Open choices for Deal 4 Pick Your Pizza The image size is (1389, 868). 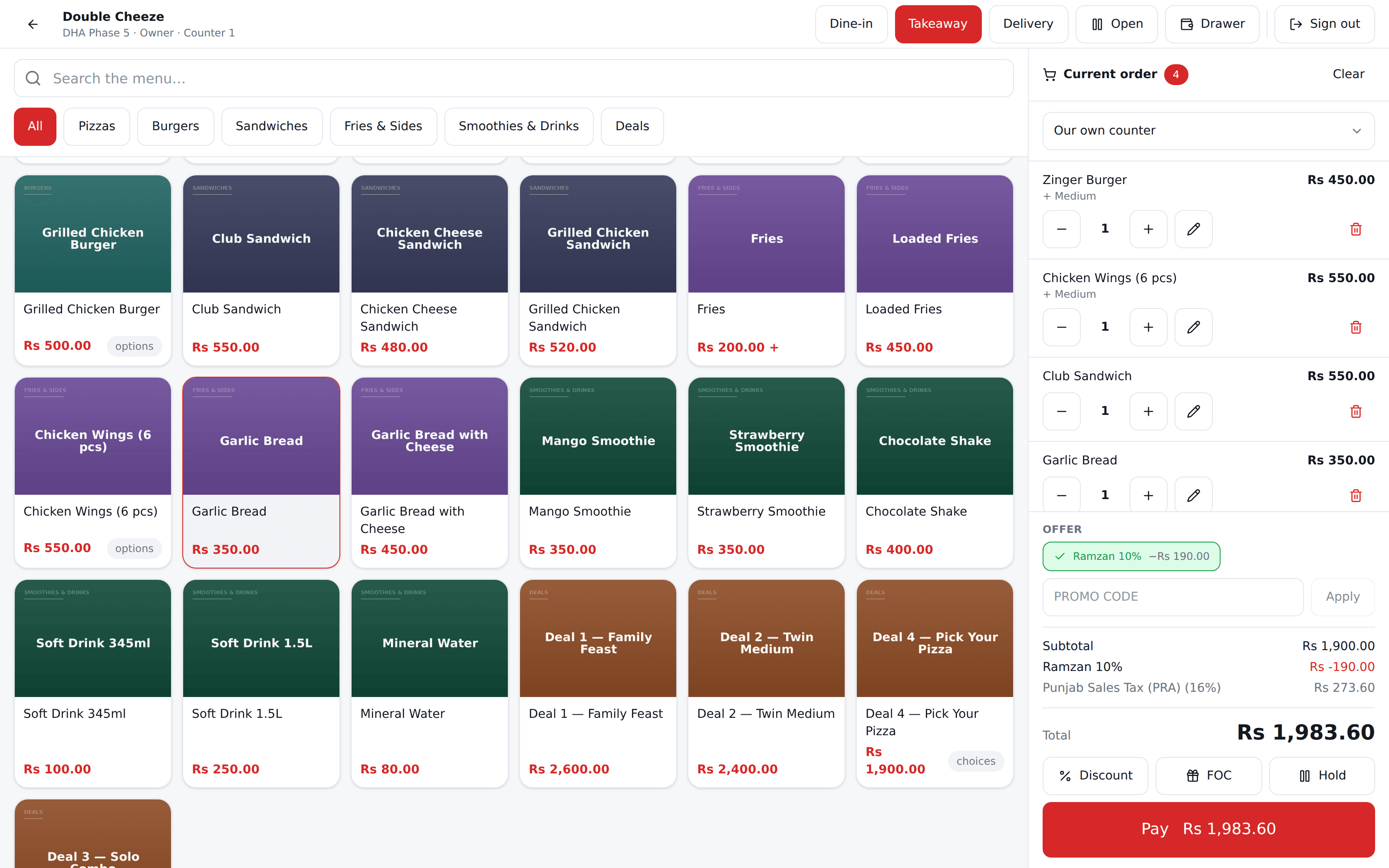(x=975, y=761)
